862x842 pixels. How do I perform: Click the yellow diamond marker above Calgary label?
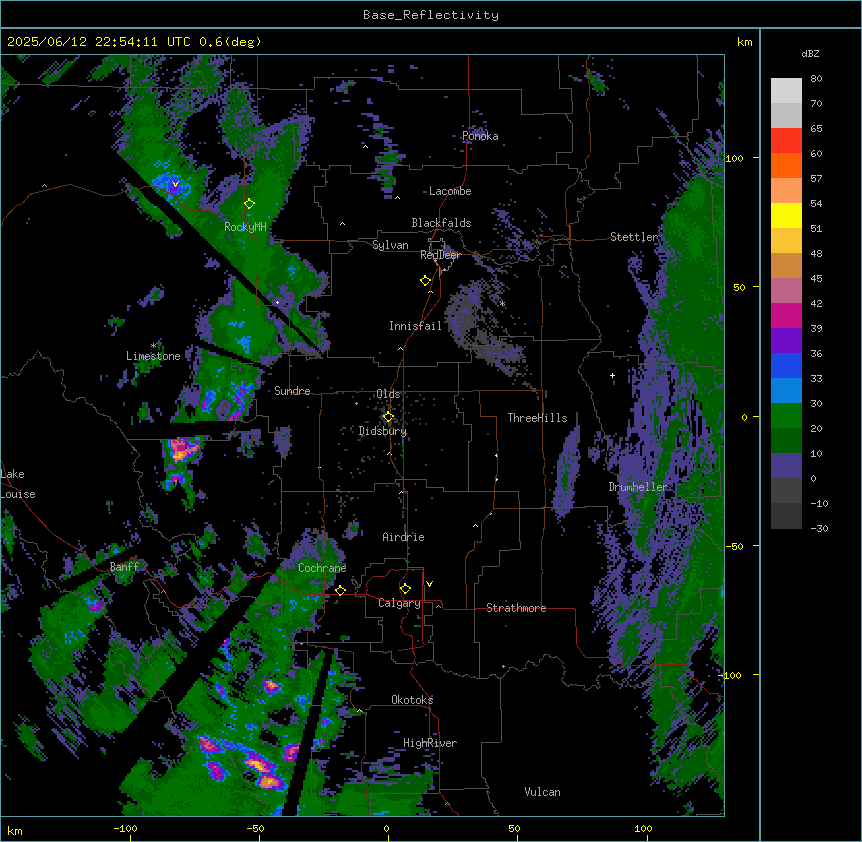(405, 589)
